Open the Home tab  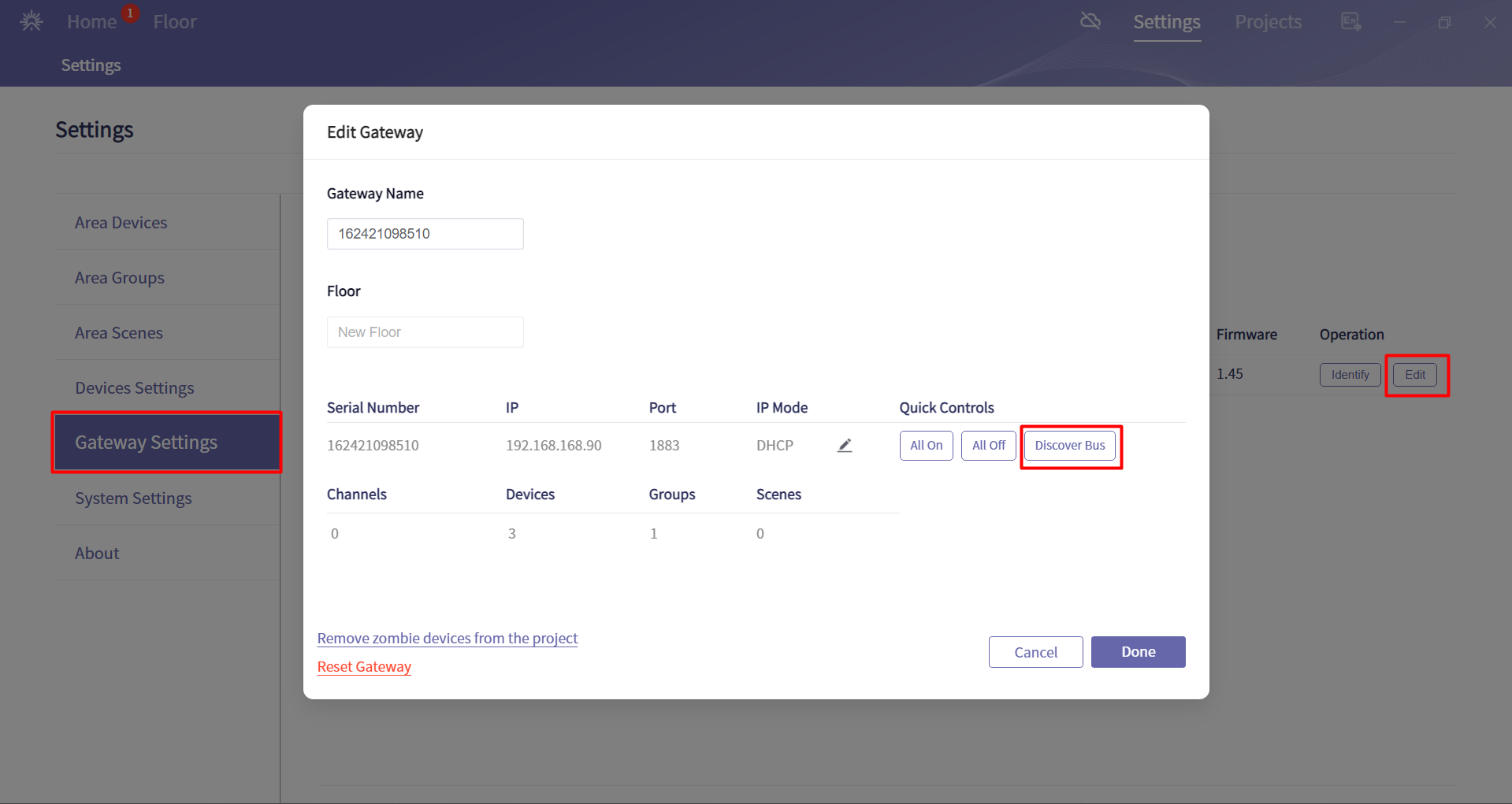tap(91, 22)
